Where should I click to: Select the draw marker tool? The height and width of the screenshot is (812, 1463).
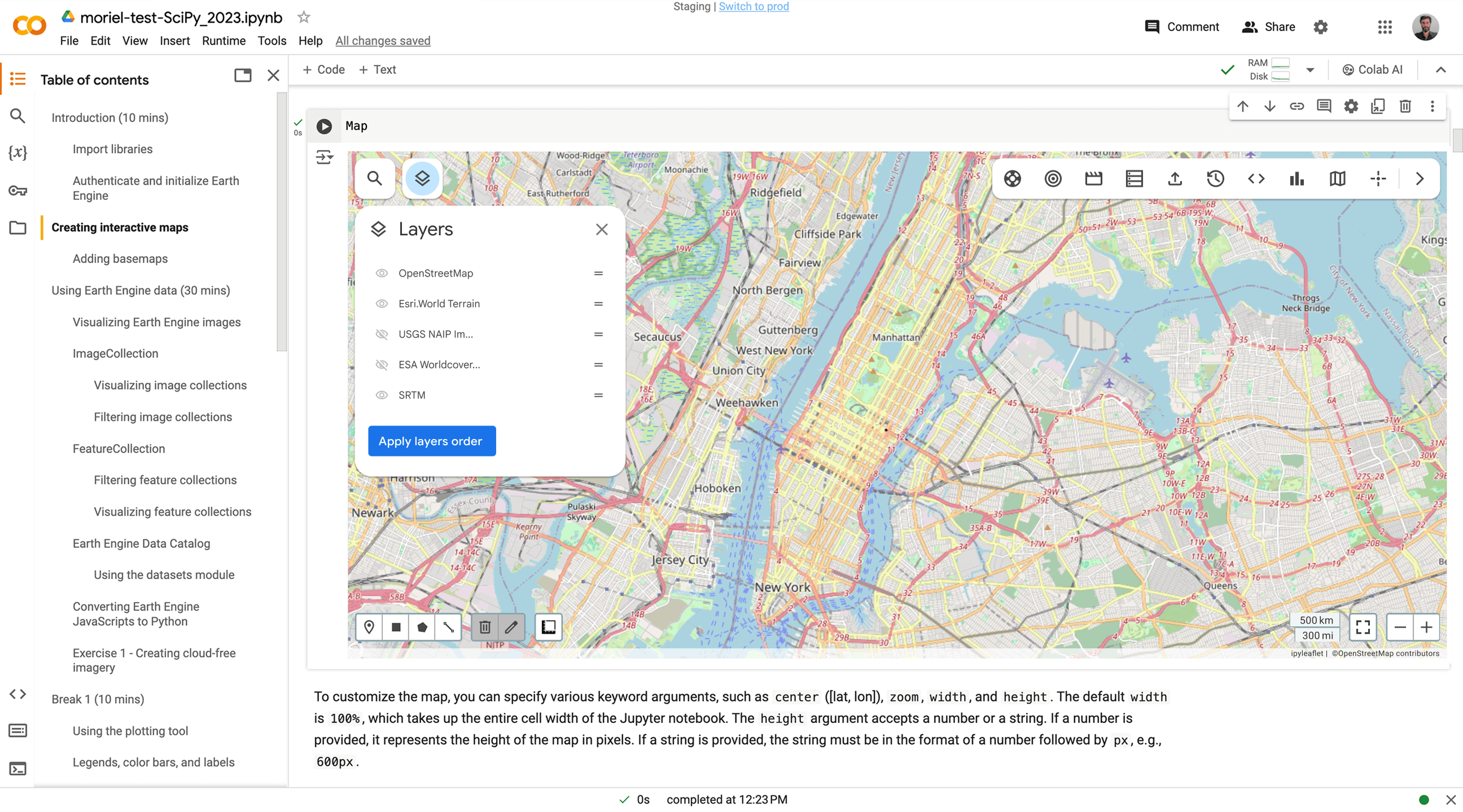[x=369, y=627]
